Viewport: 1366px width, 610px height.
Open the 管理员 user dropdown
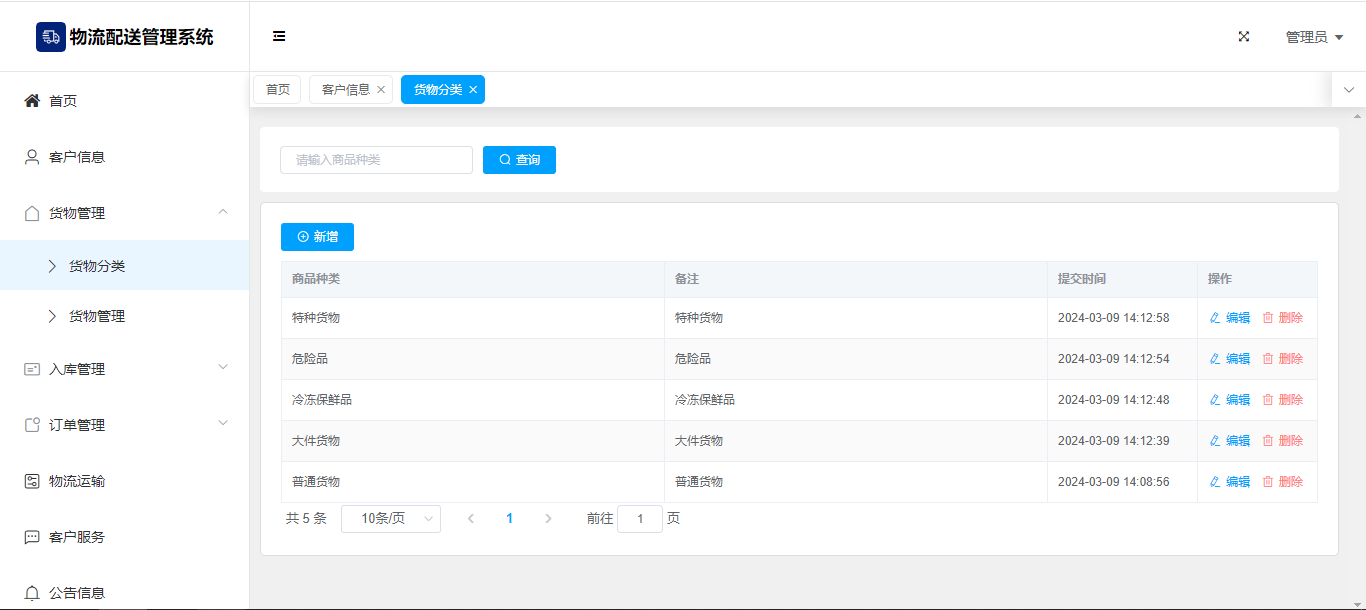click(x=1313, y=37)
